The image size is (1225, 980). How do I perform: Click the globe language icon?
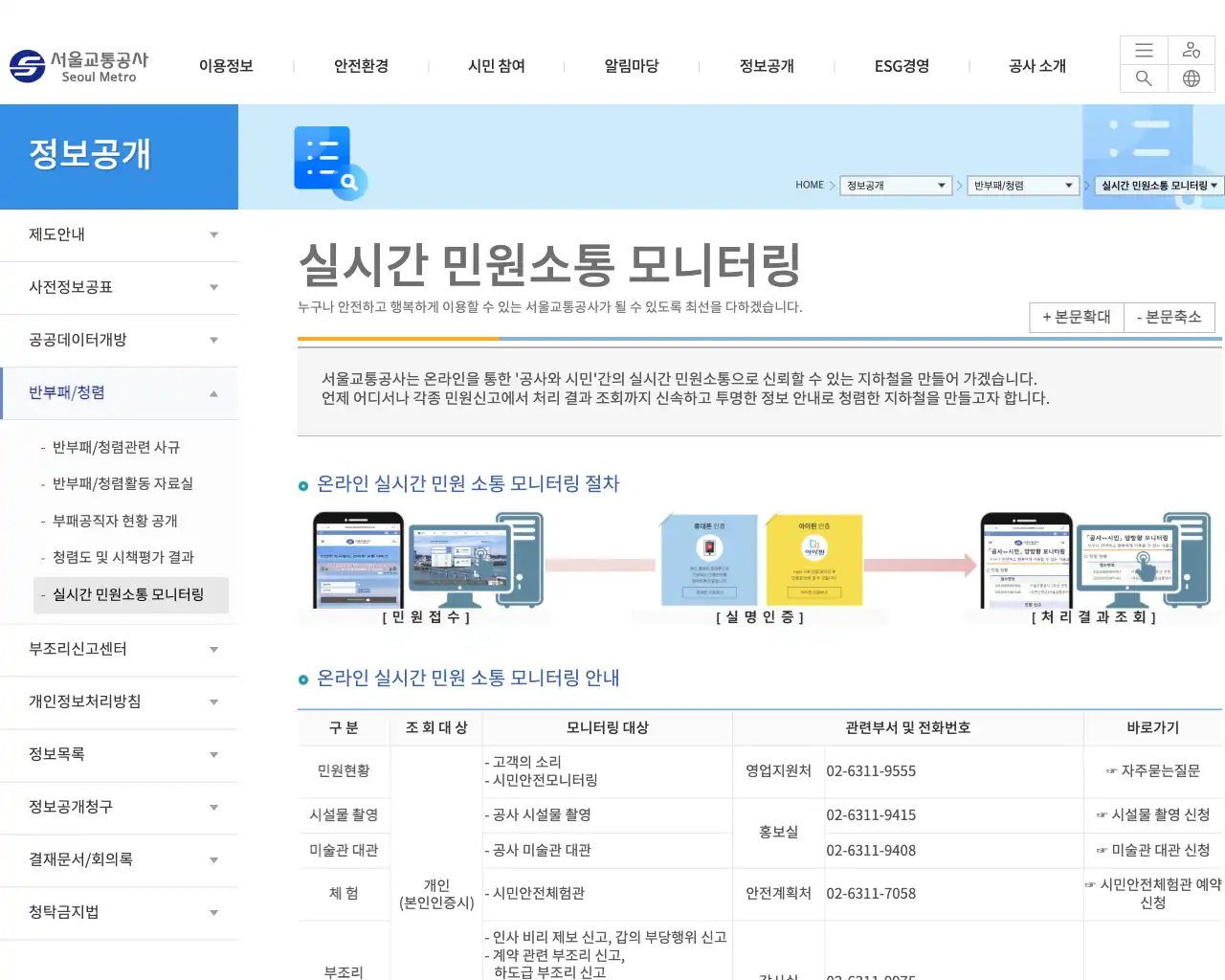click(x=1192, y=78)
